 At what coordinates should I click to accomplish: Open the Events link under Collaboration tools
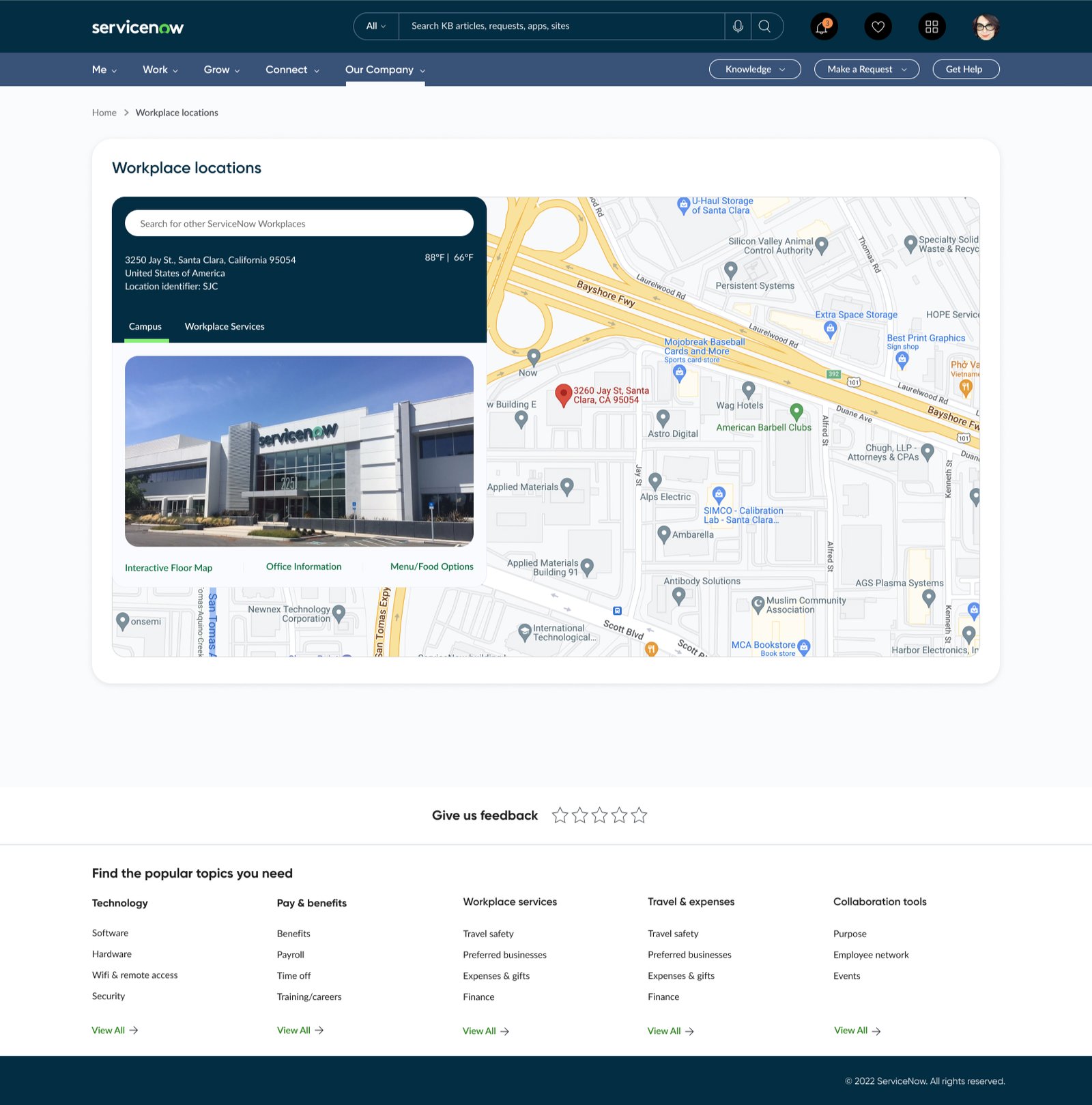[x=847, y=975]
